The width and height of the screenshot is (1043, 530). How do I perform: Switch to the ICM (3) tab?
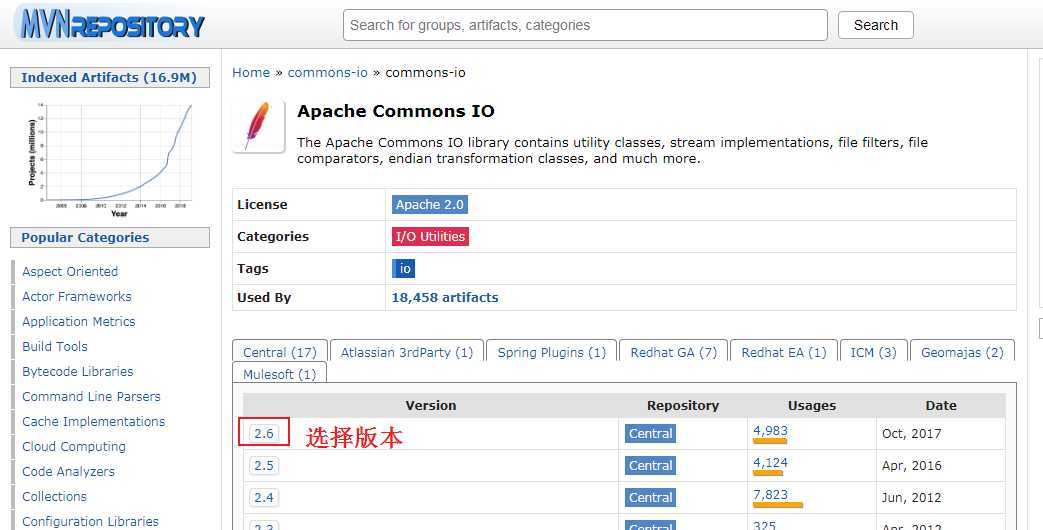(873, 352)
